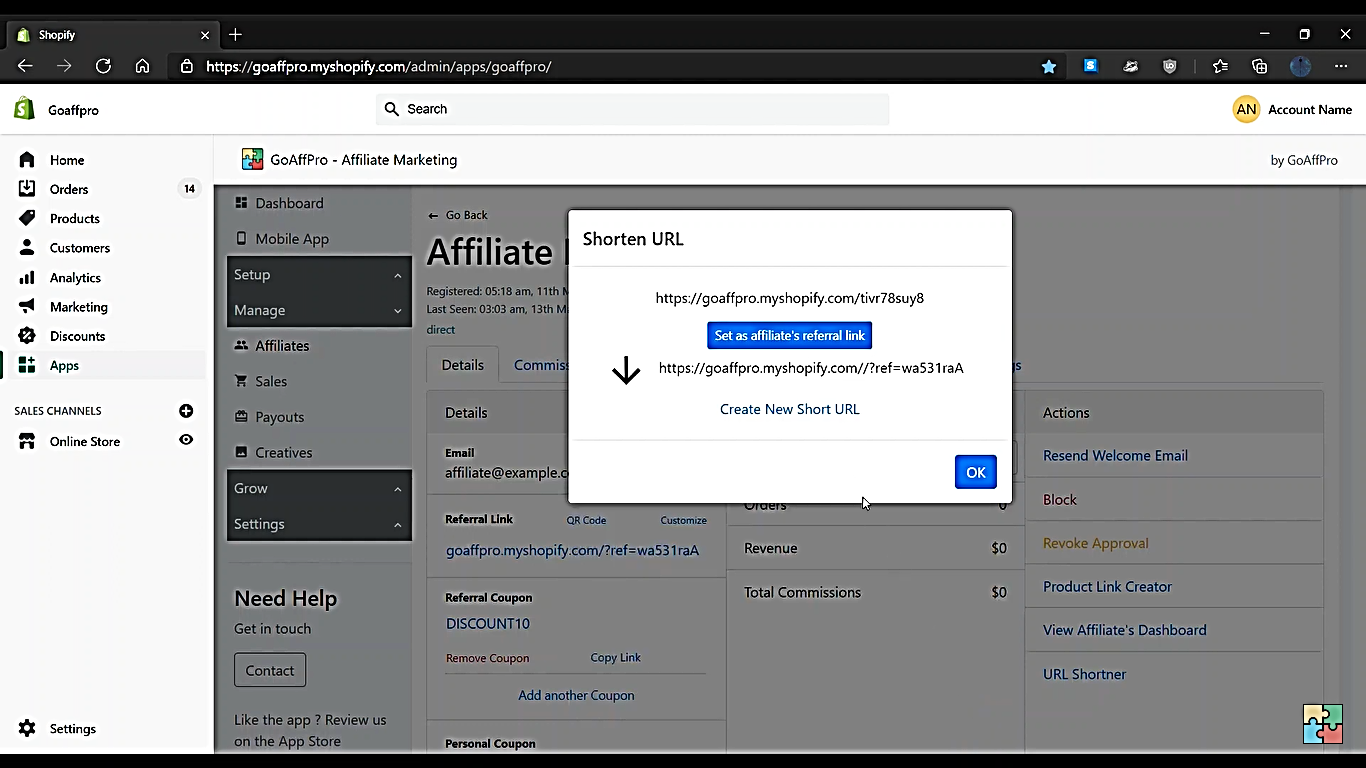
Task: Open the affiliate referral link URL
Action: coord(573,550)
